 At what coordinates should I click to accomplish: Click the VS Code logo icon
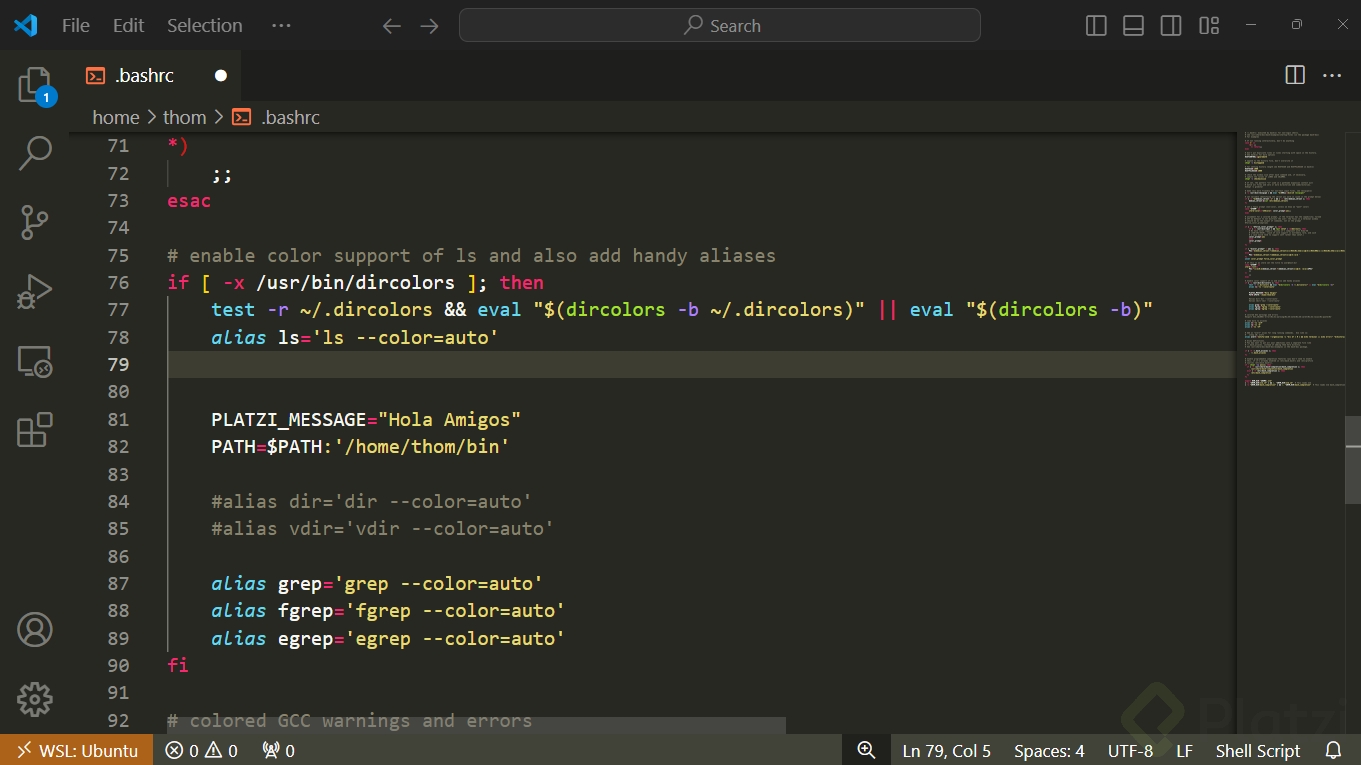[x=26, y=25]
